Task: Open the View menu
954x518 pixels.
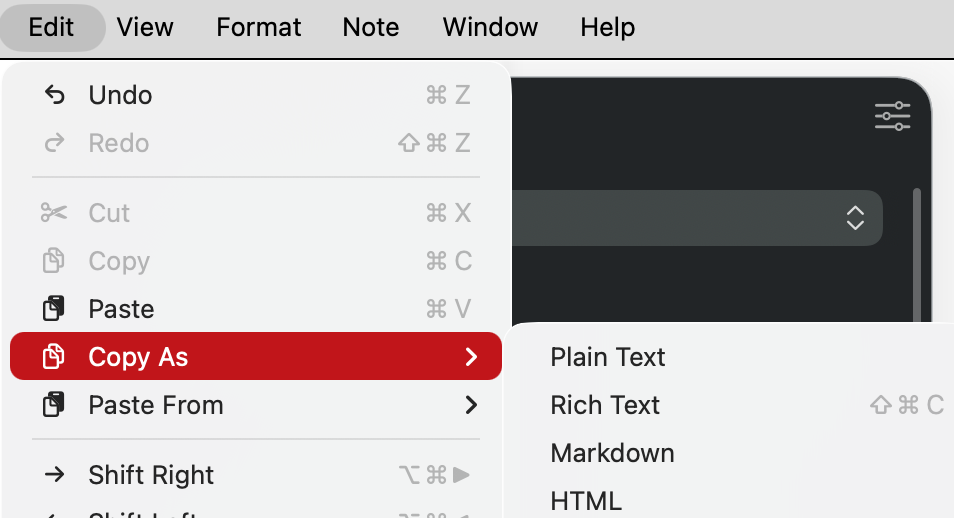Action: pos(145,27)
